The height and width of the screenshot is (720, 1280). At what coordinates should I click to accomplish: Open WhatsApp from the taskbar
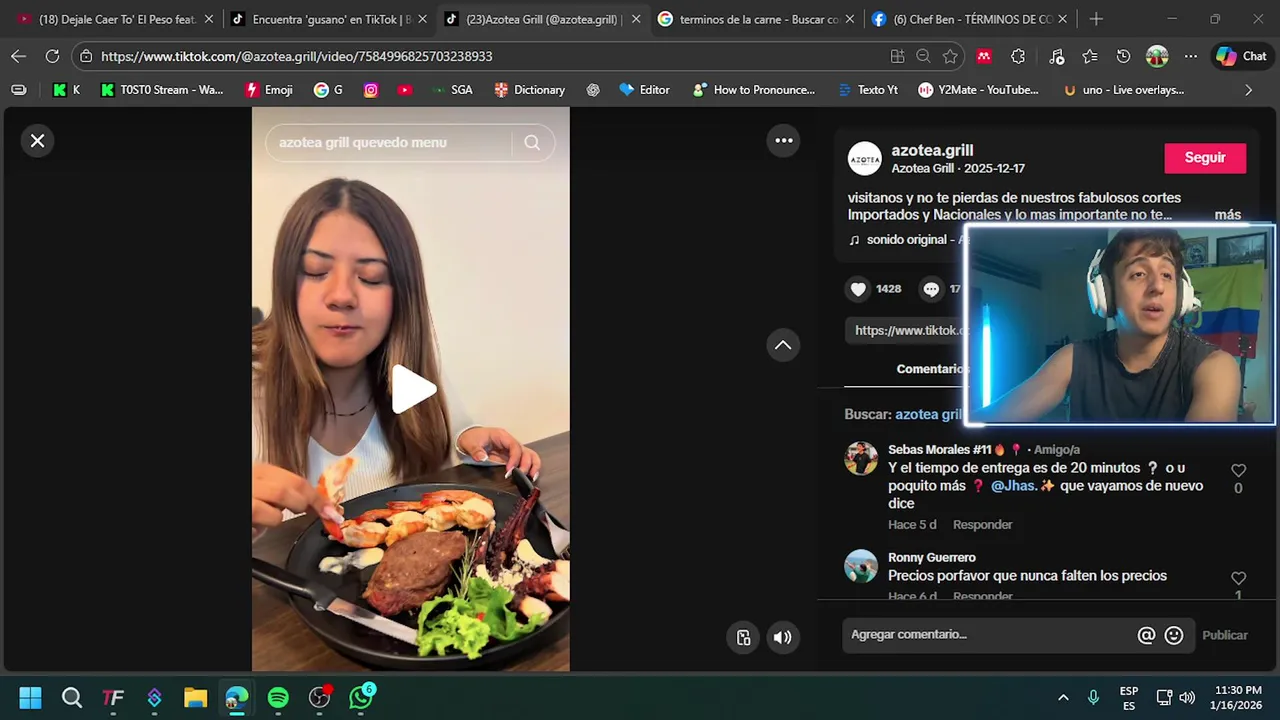361,697
